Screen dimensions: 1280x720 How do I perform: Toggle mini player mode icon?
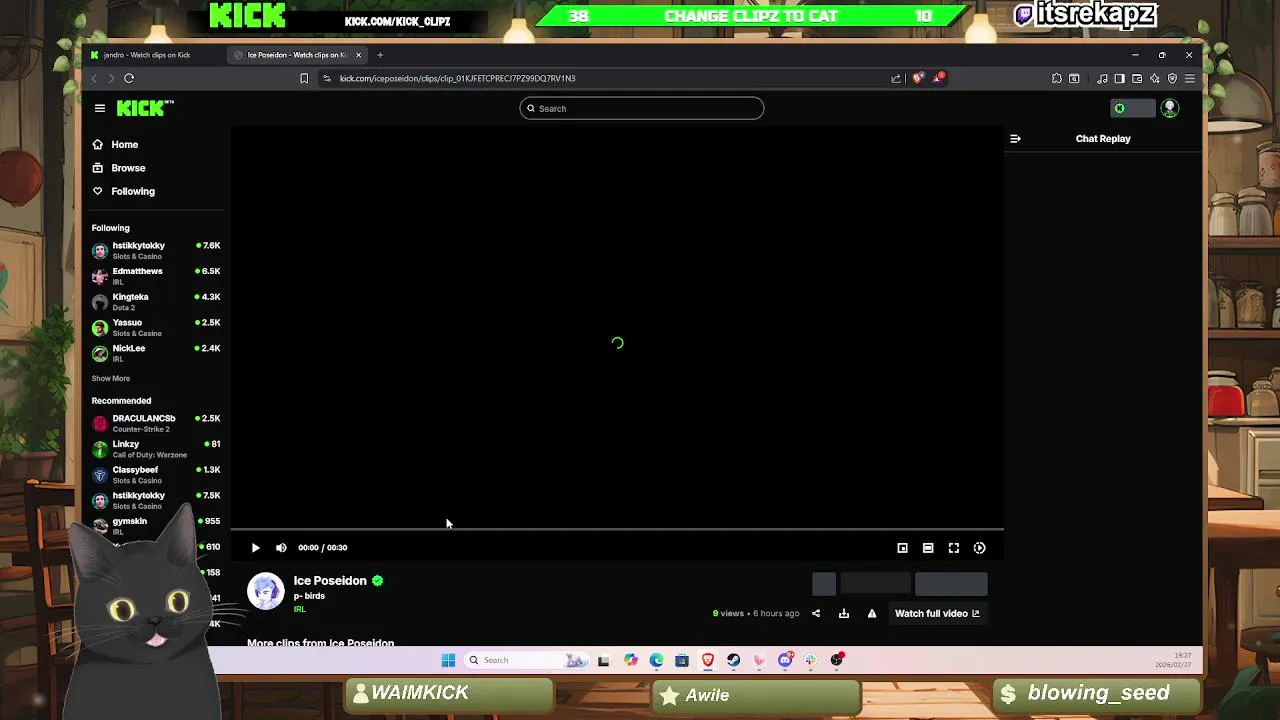tap(902, 548)
